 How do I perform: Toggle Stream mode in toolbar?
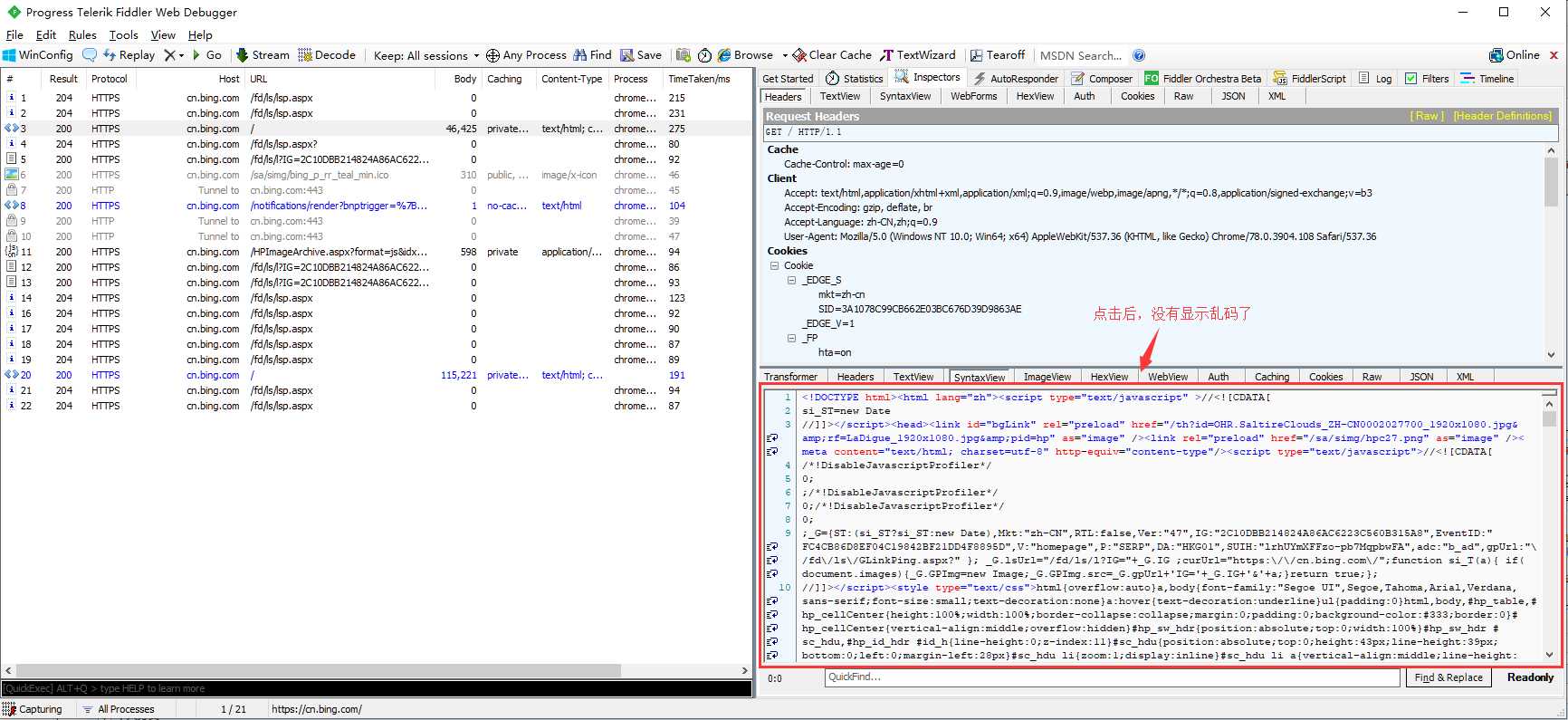[x=263, y=55]
